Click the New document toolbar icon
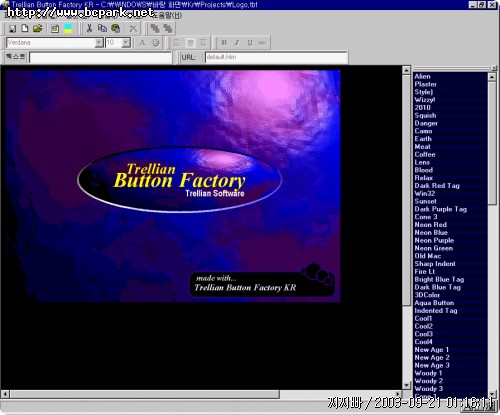 [25, 29]
